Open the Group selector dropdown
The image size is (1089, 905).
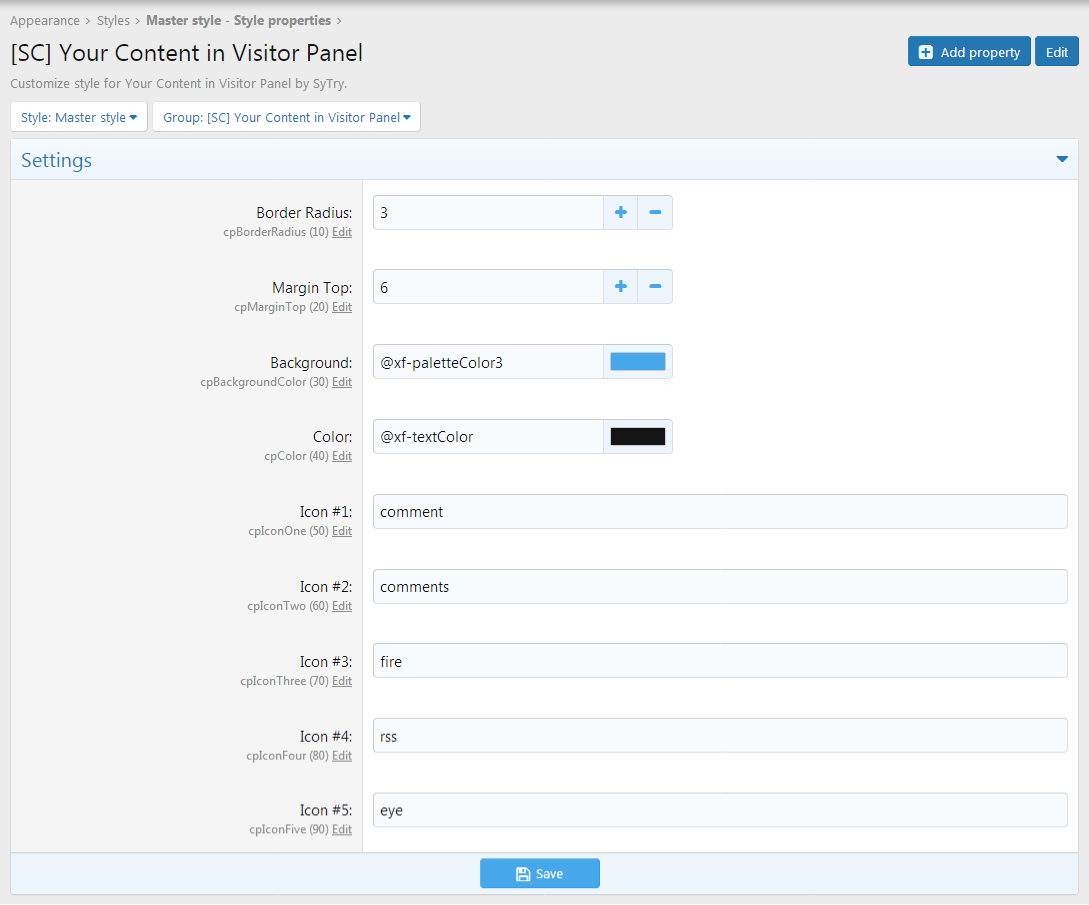click(x=287, y=117)
